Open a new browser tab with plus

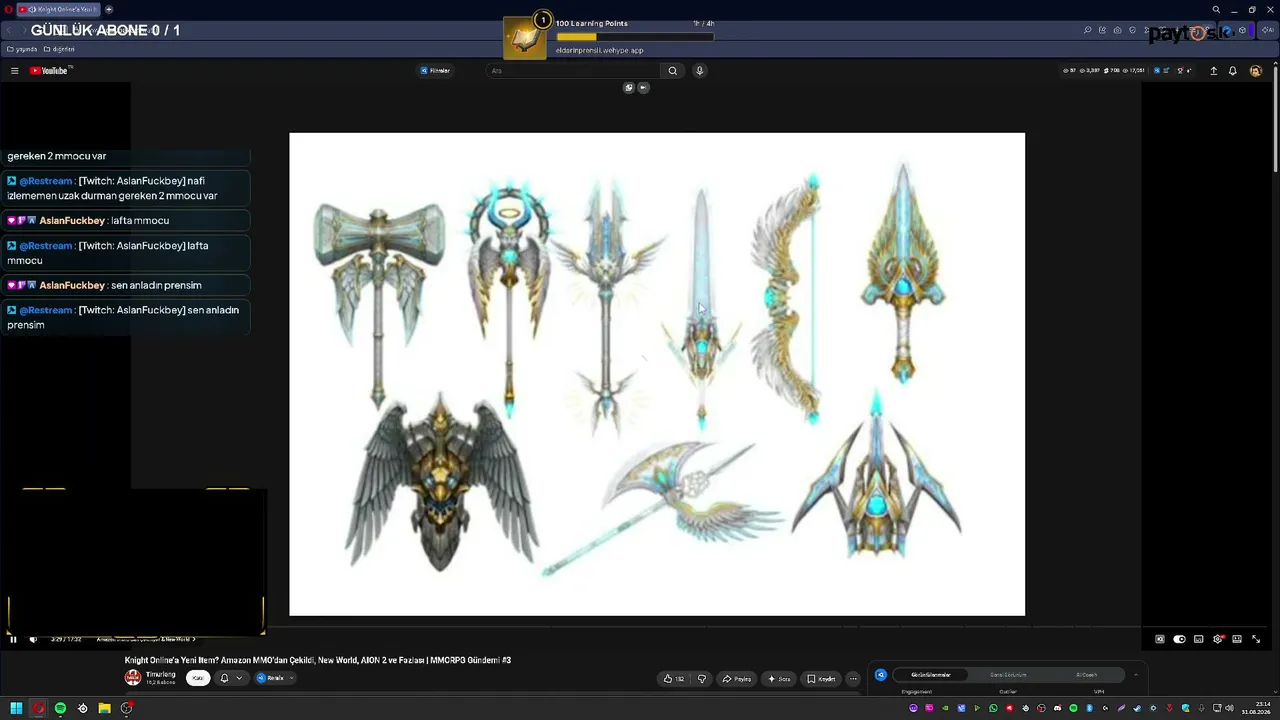click(109, 9)
